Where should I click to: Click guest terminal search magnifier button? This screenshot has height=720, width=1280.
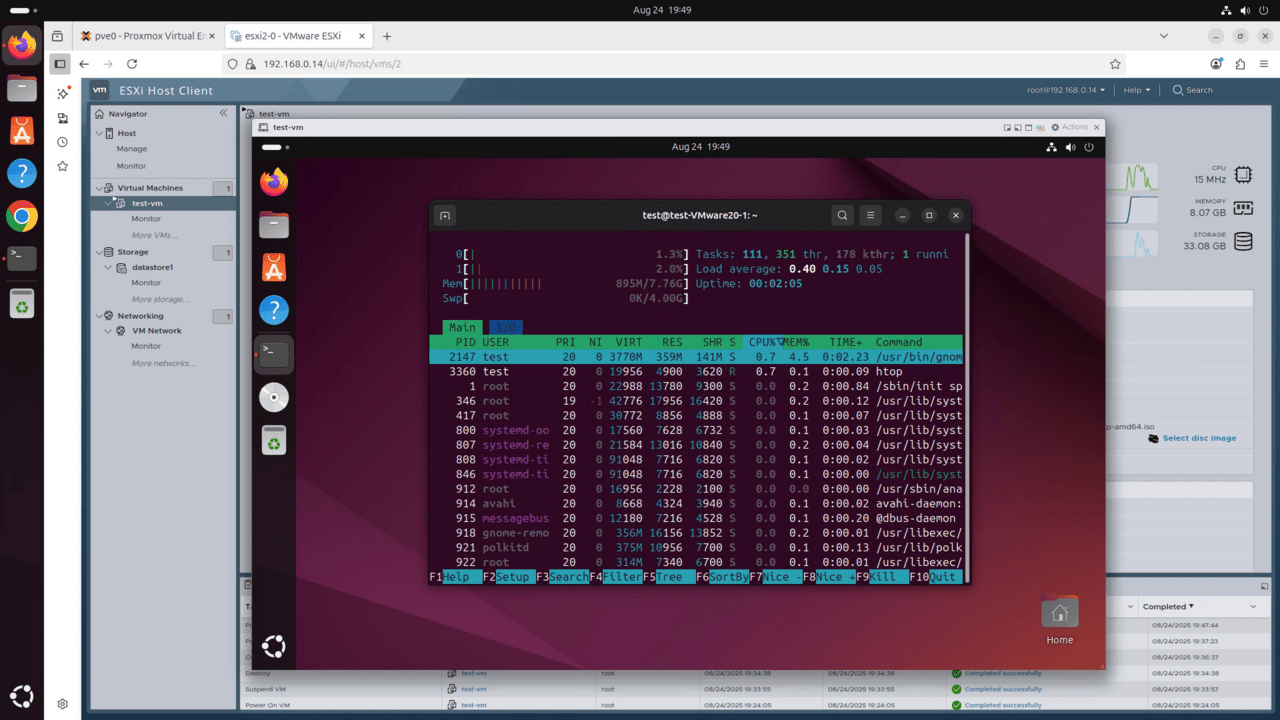(x=843, y=215)
